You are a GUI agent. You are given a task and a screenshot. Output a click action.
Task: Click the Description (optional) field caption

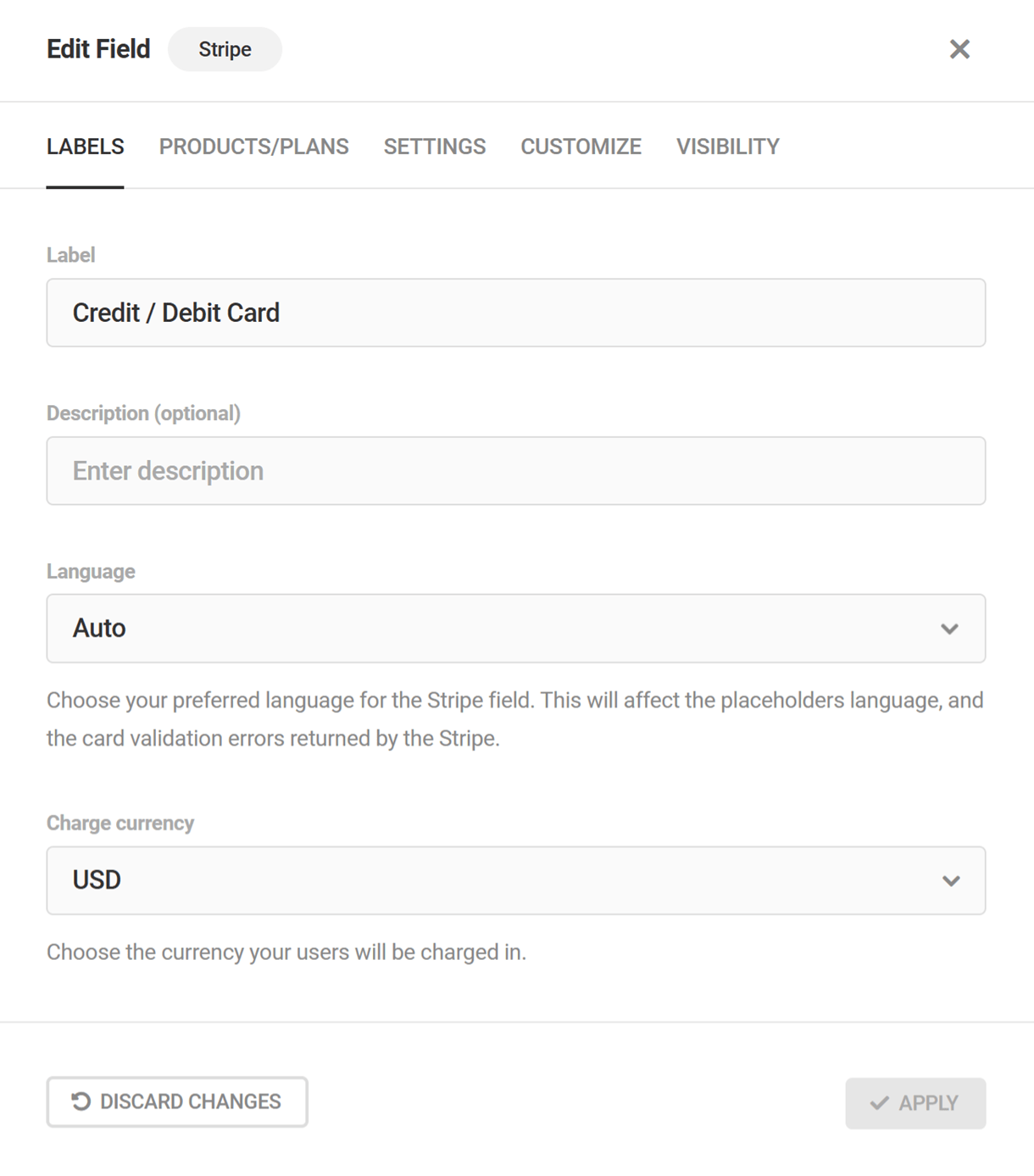[143, 413]
